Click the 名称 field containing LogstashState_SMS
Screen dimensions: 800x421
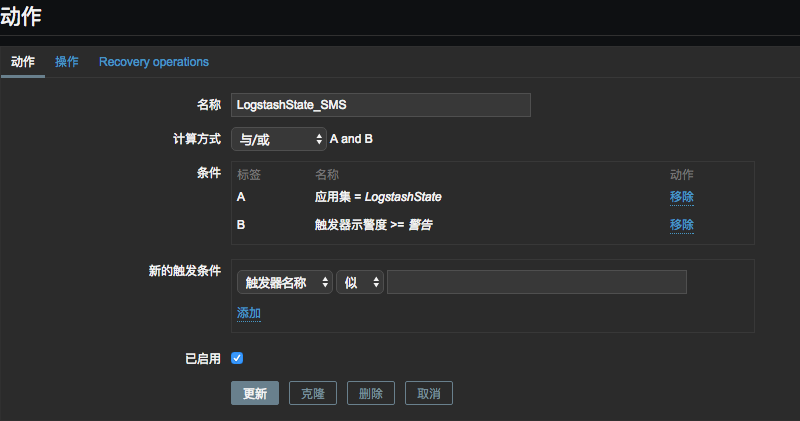point(381,105)
